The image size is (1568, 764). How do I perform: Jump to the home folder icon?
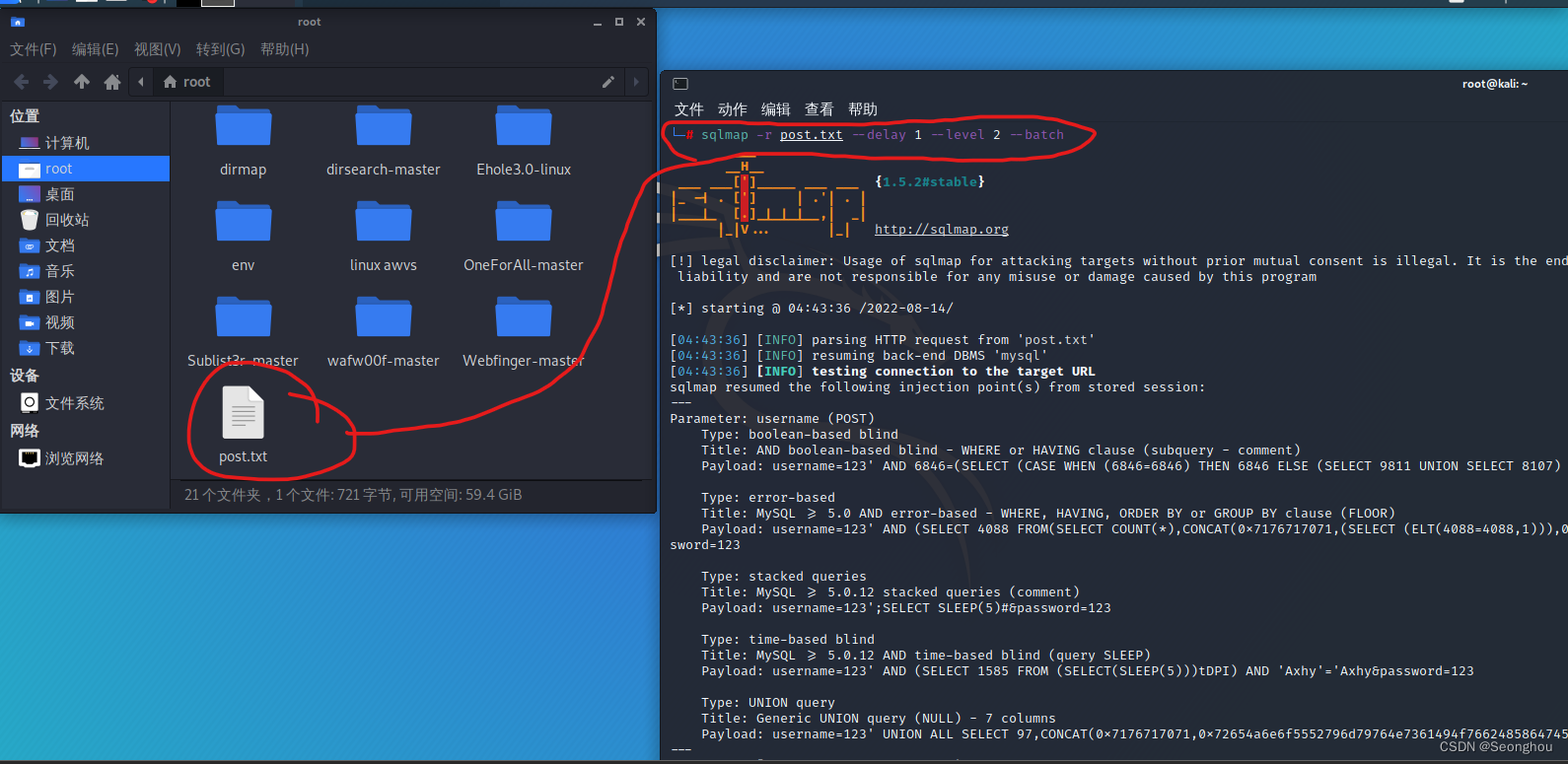(x=112, y=82)
